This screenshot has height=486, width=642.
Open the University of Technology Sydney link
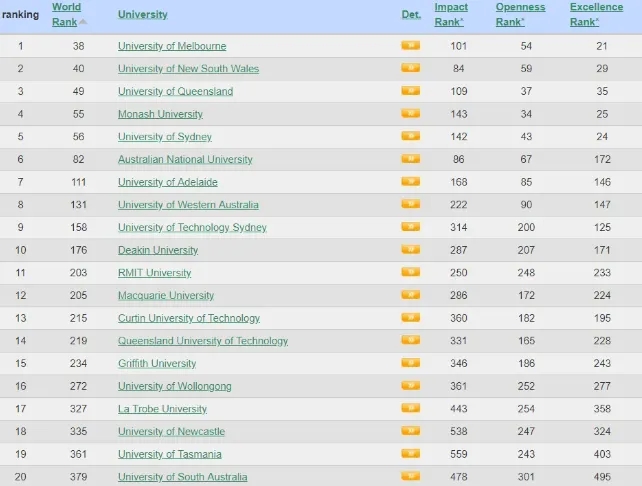pos(192,227)
